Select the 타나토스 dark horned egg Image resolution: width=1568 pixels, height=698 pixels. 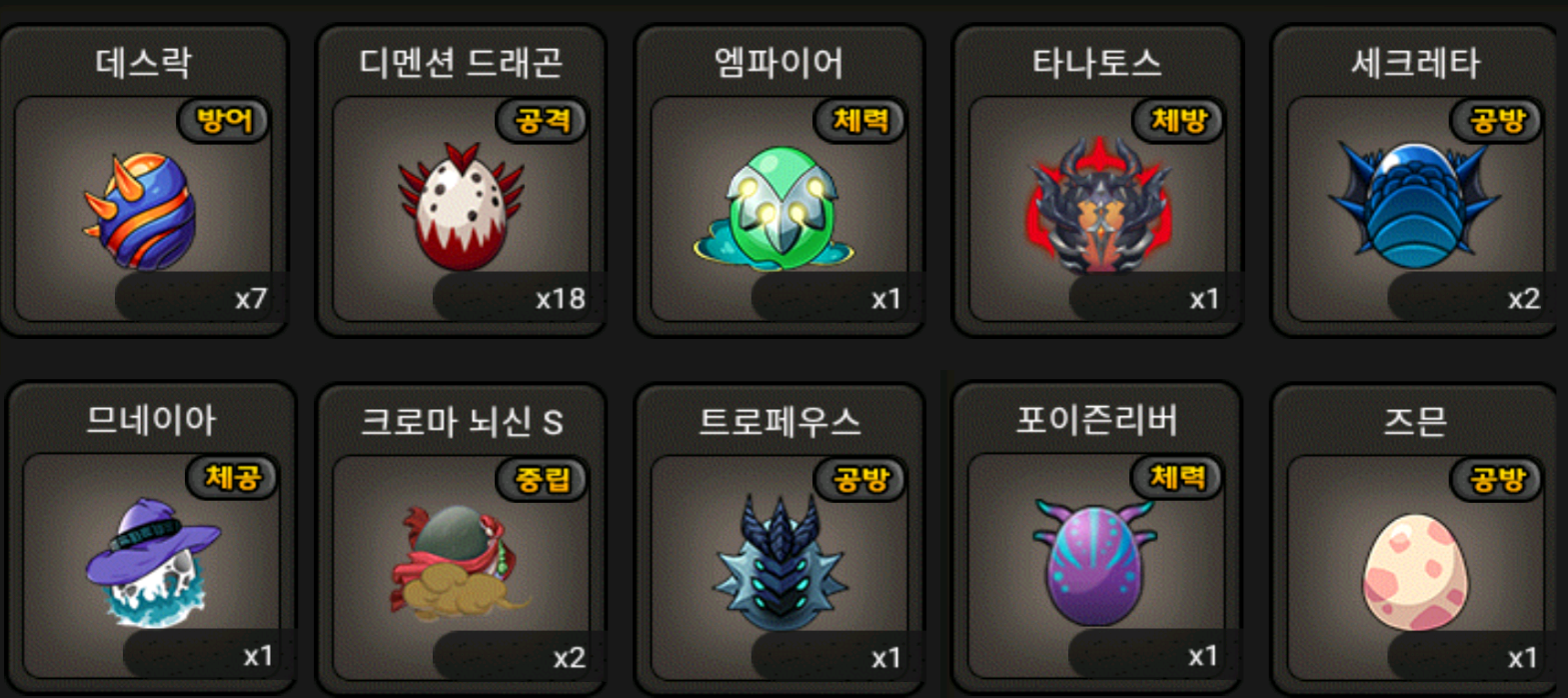pyautogui.click(x=1098, y=207)
